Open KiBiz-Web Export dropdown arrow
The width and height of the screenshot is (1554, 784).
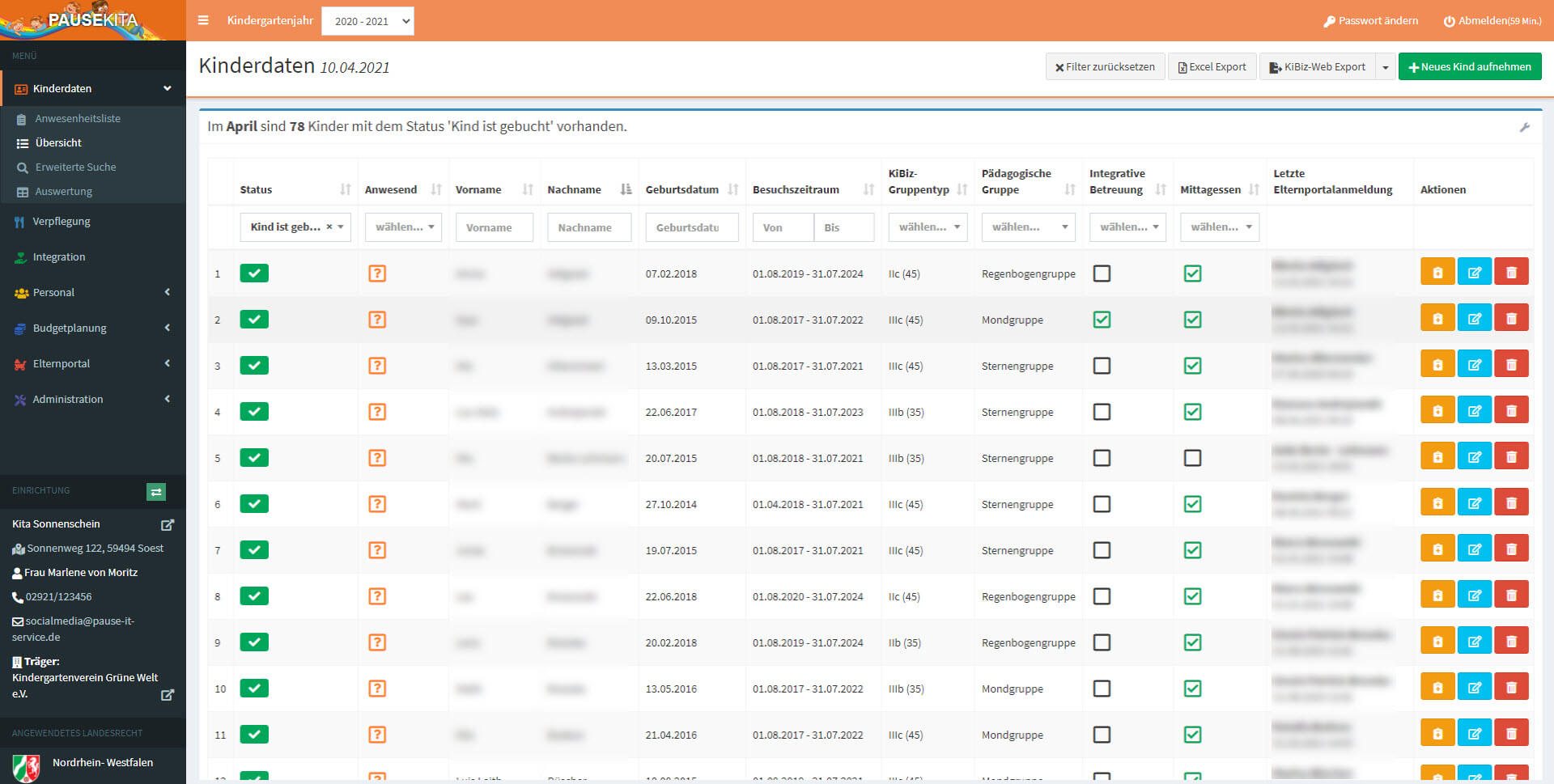tap(1385, 67)
